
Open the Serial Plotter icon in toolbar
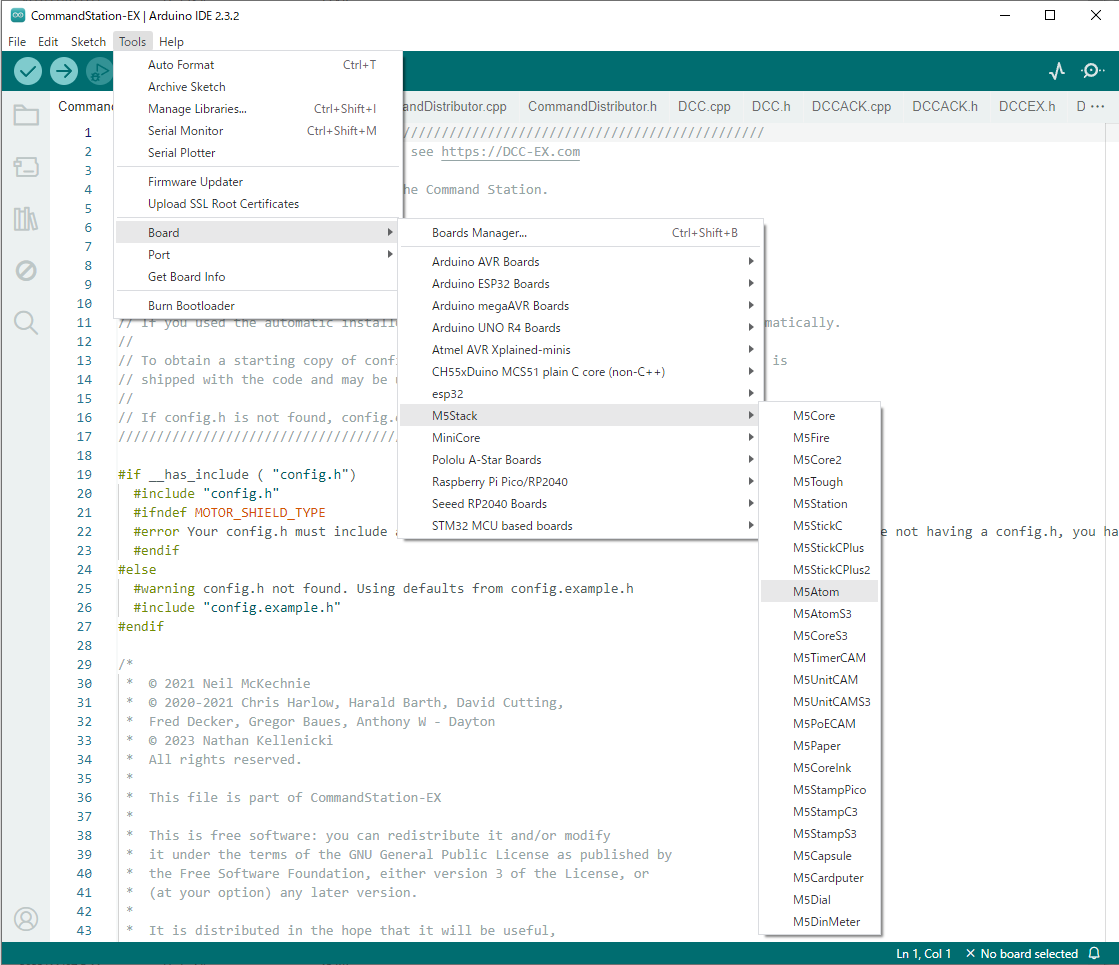click(x=1057, y=71)
